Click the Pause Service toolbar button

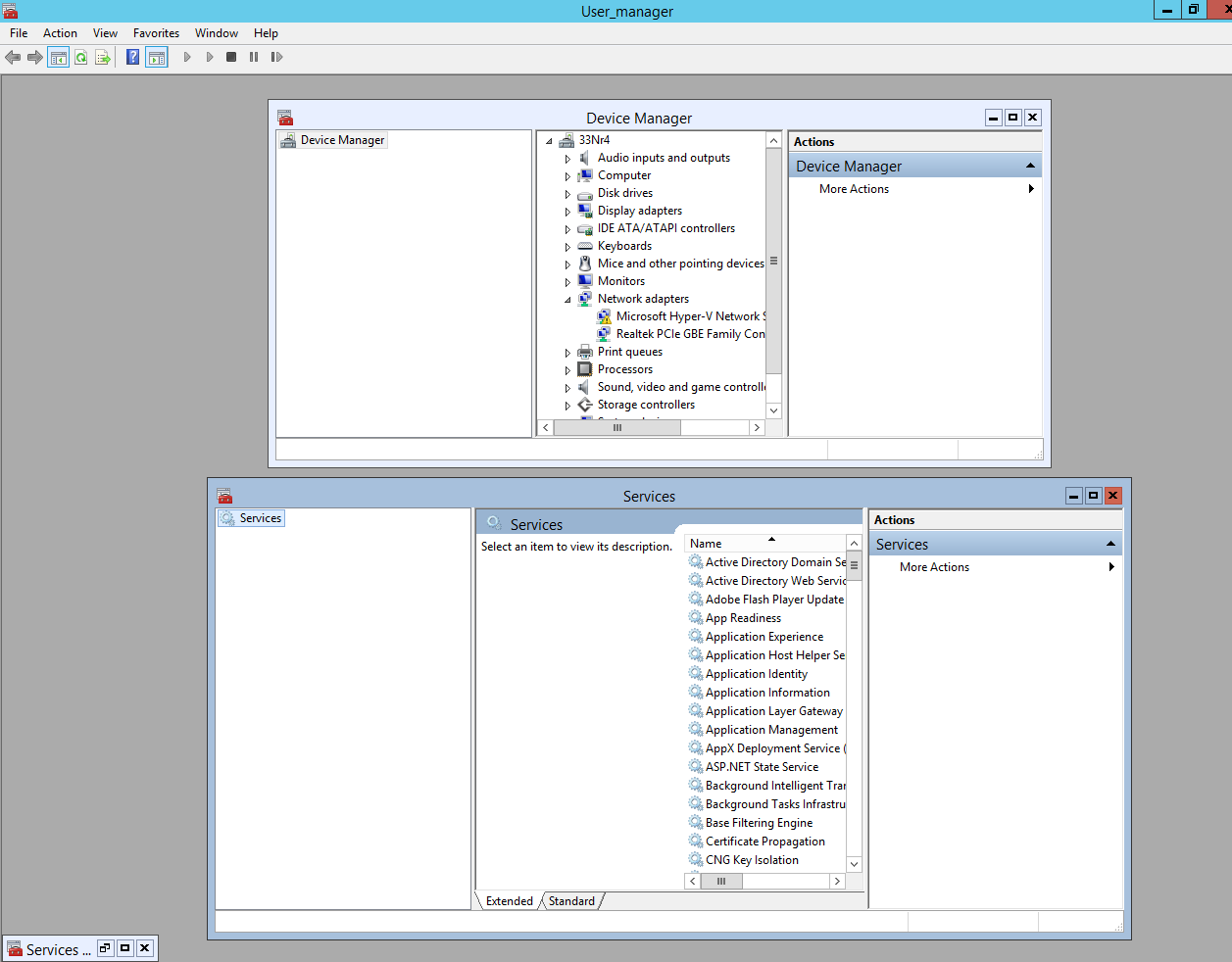pyautogui.click(x=254, y=58)
